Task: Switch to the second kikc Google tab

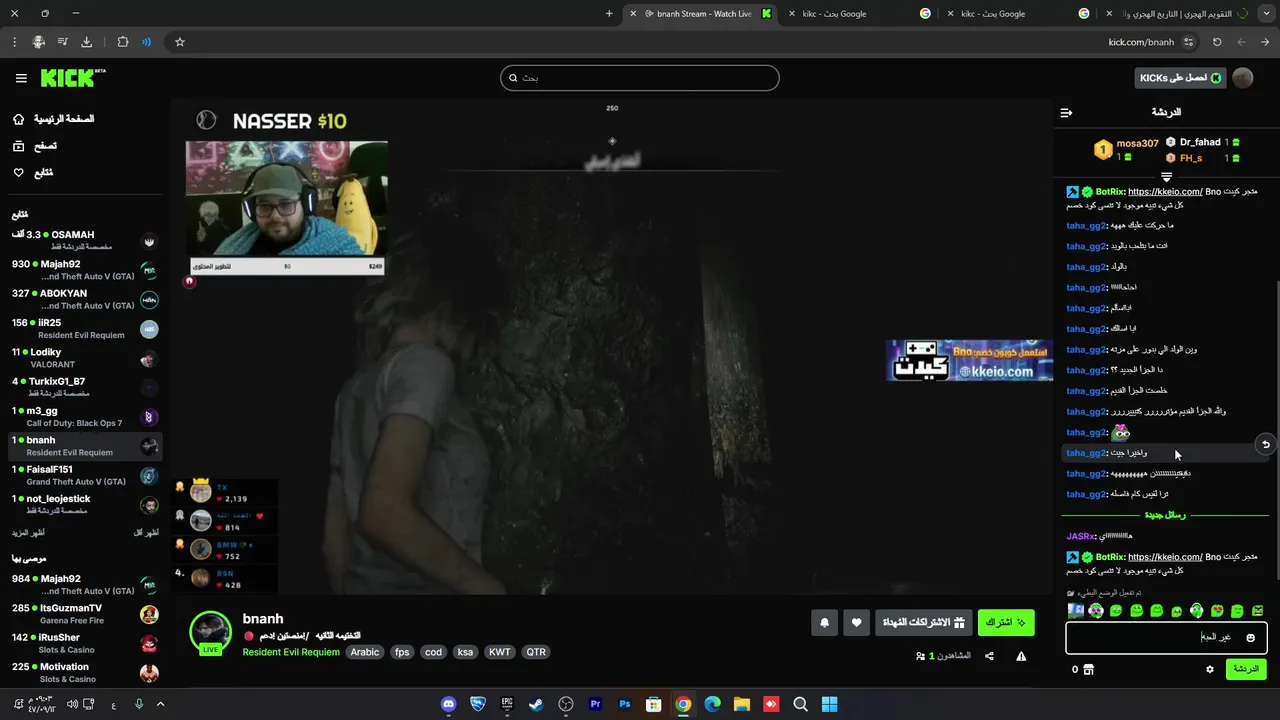Action: click(x=1018, y=13)
